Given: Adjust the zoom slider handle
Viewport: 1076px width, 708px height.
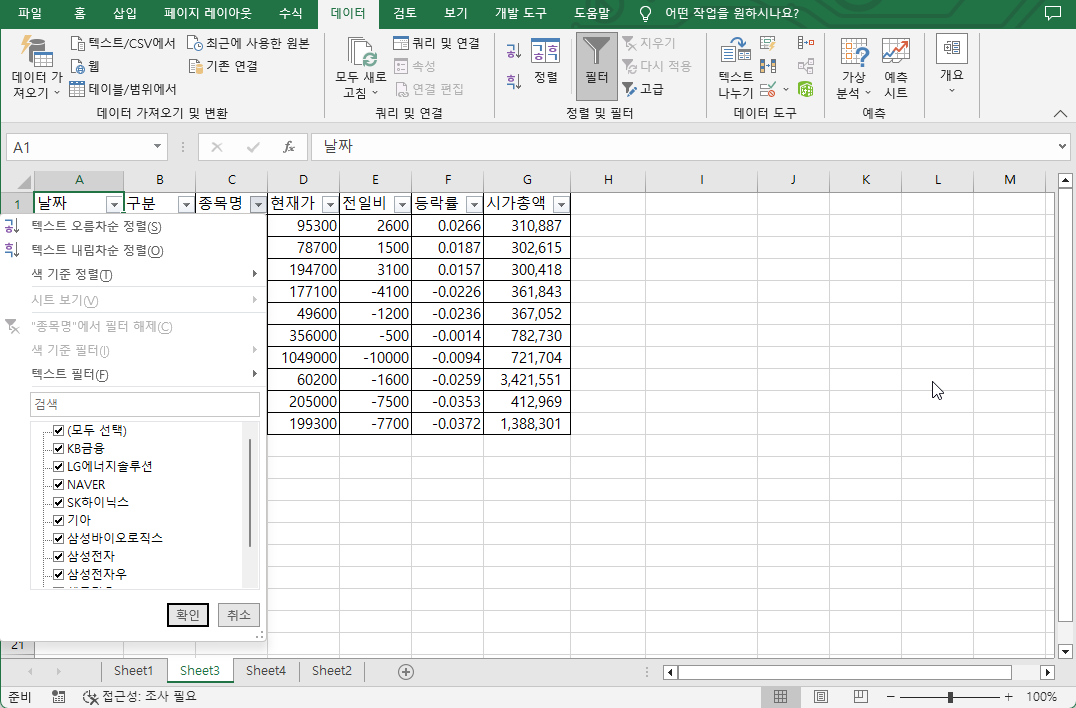Looking at the screenshot, I should point(950,697).
